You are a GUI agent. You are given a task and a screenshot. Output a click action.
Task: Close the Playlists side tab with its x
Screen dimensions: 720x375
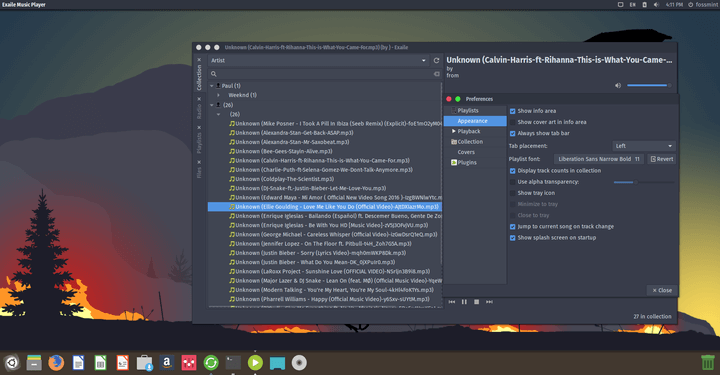[199, 128]
